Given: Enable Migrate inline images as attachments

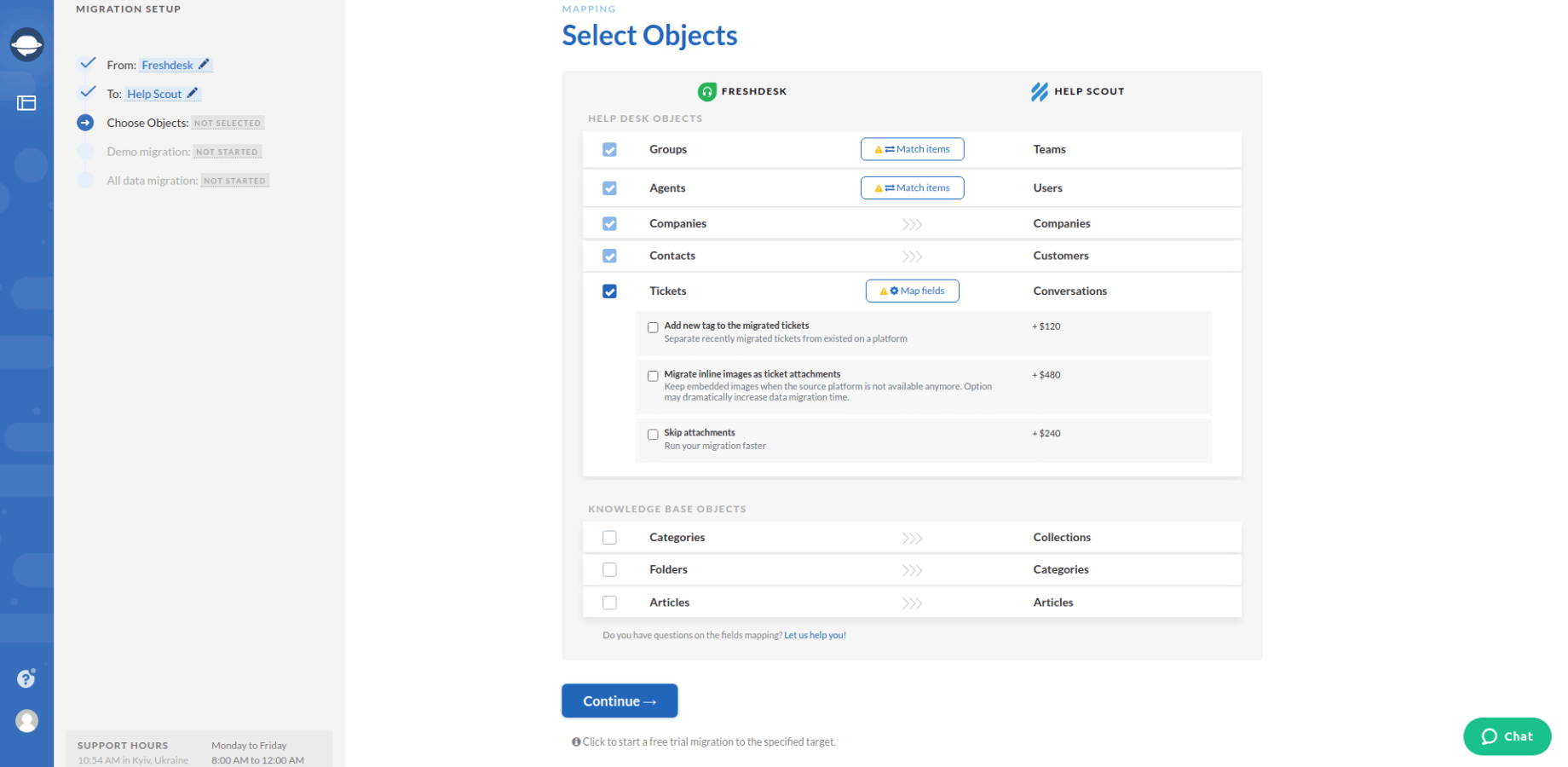Looking at the screenshot, I should point(653,376).
